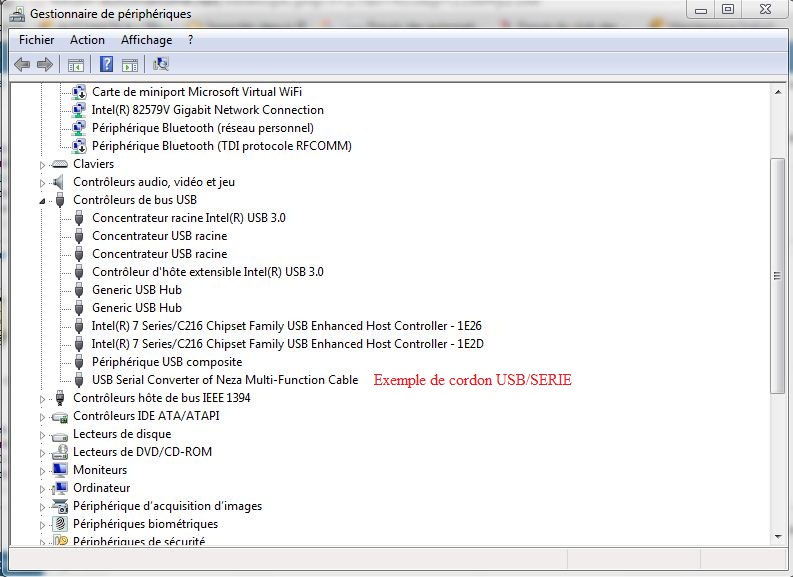The width and height of the screenshot is (793, 577).
Task: Click the Forward arrow toolbar icon
Action: pyautogui.click(x=44, y=65)
